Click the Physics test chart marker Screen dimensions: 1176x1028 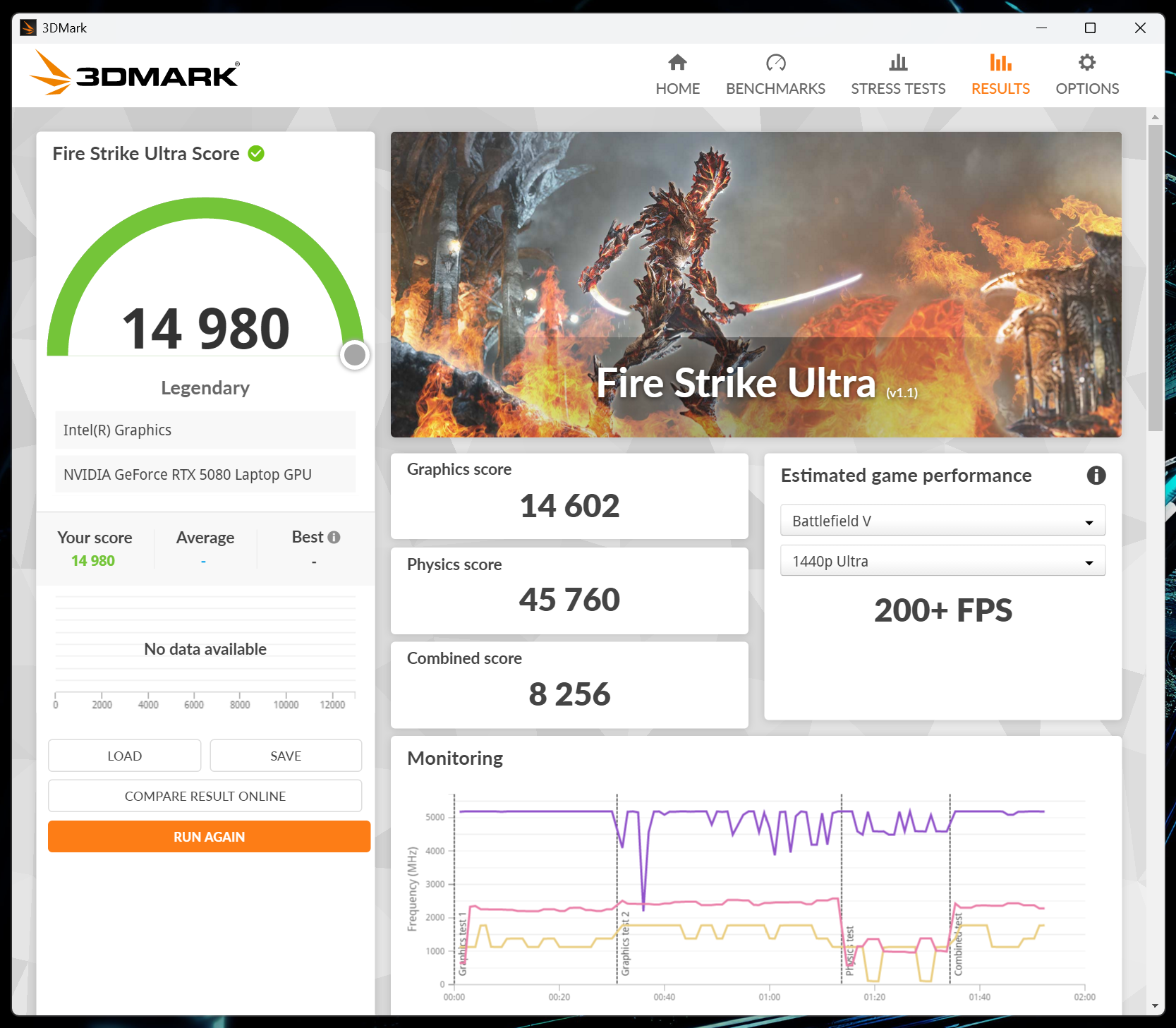pyautogui.click(x=849, y=951)
